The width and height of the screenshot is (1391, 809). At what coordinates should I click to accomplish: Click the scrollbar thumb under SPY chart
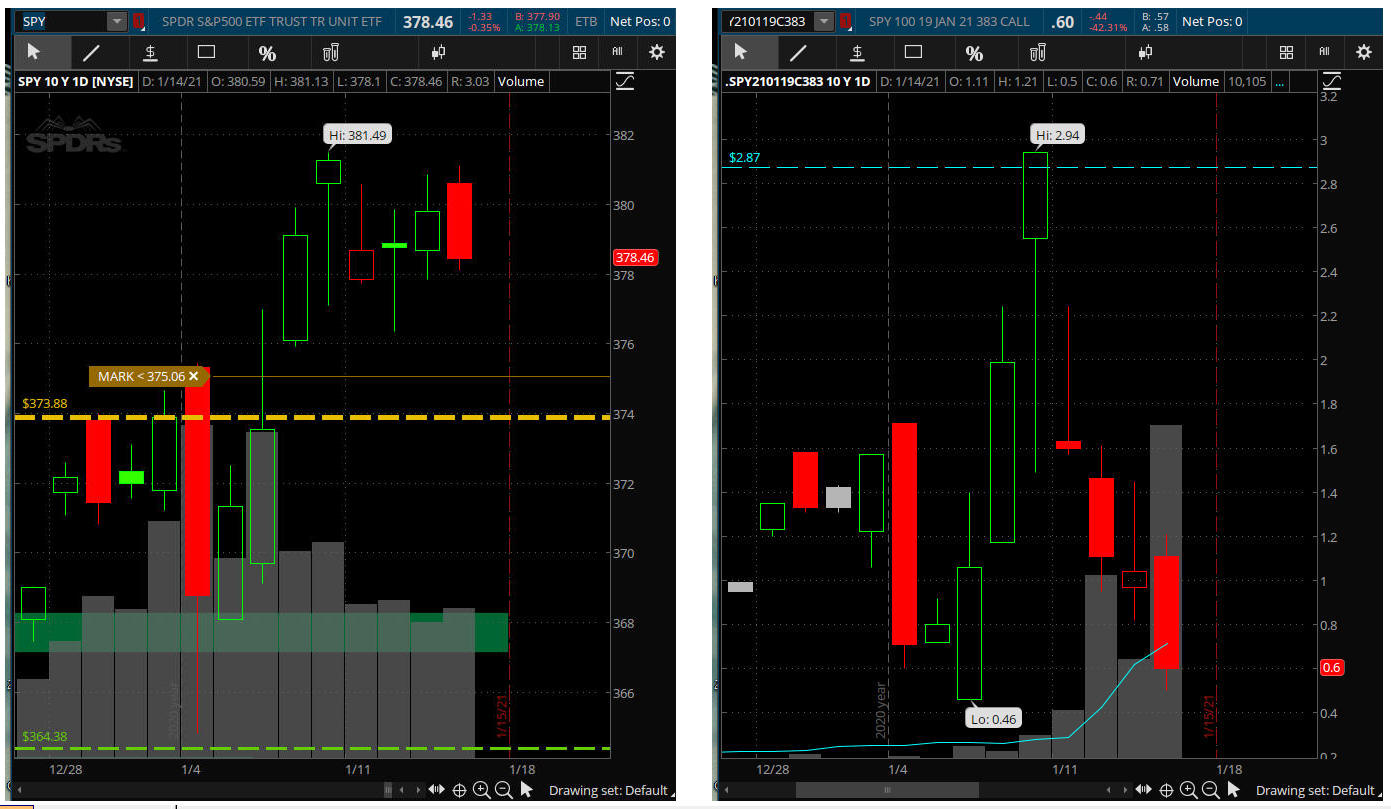(387, 790)
